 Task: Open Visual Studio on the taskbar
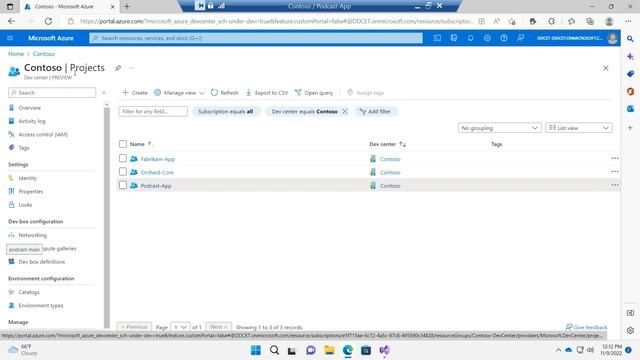(384, 350)
